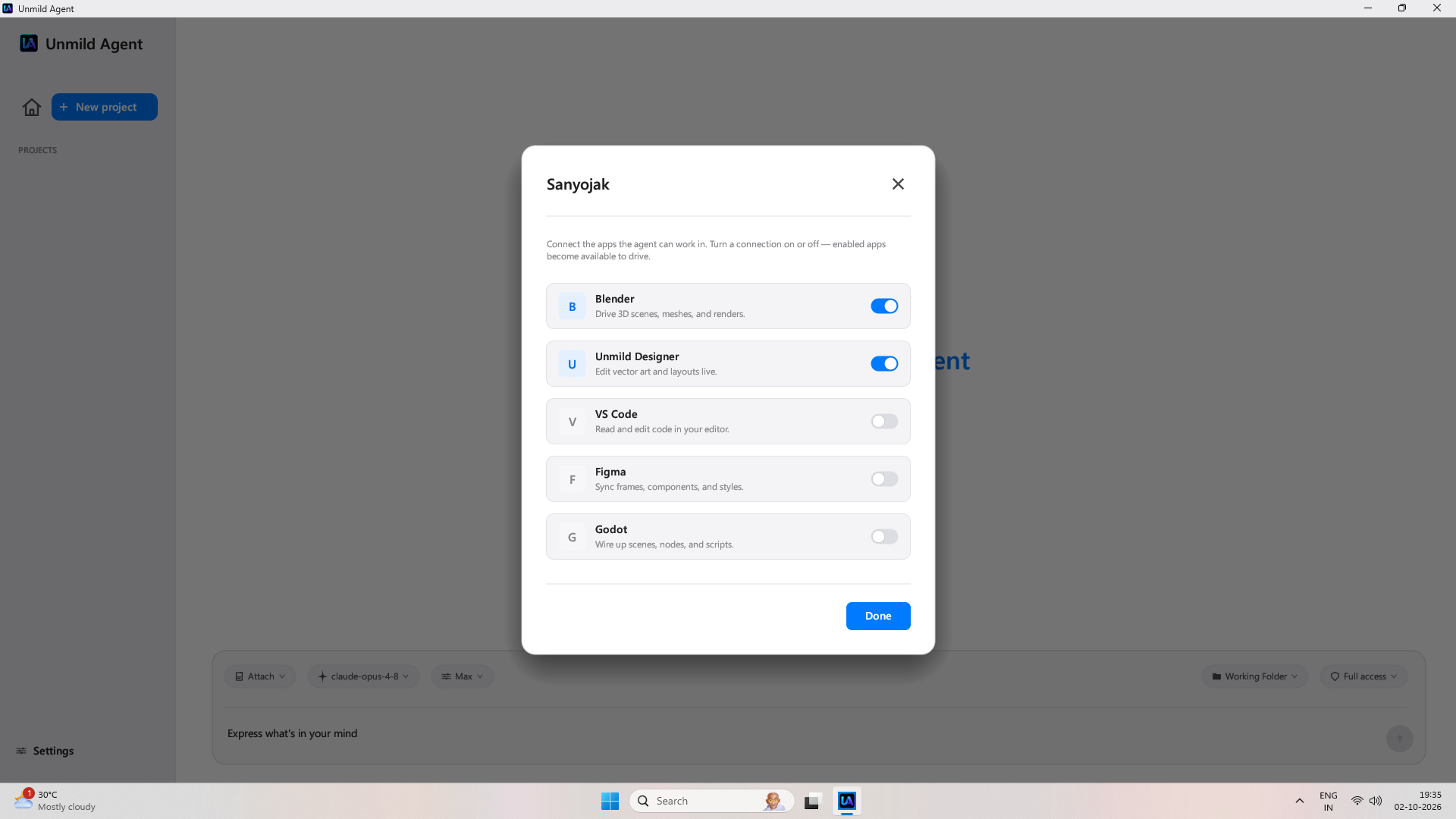
Task: Click the Figma F letter icon
Action: [x=572, y=479]
